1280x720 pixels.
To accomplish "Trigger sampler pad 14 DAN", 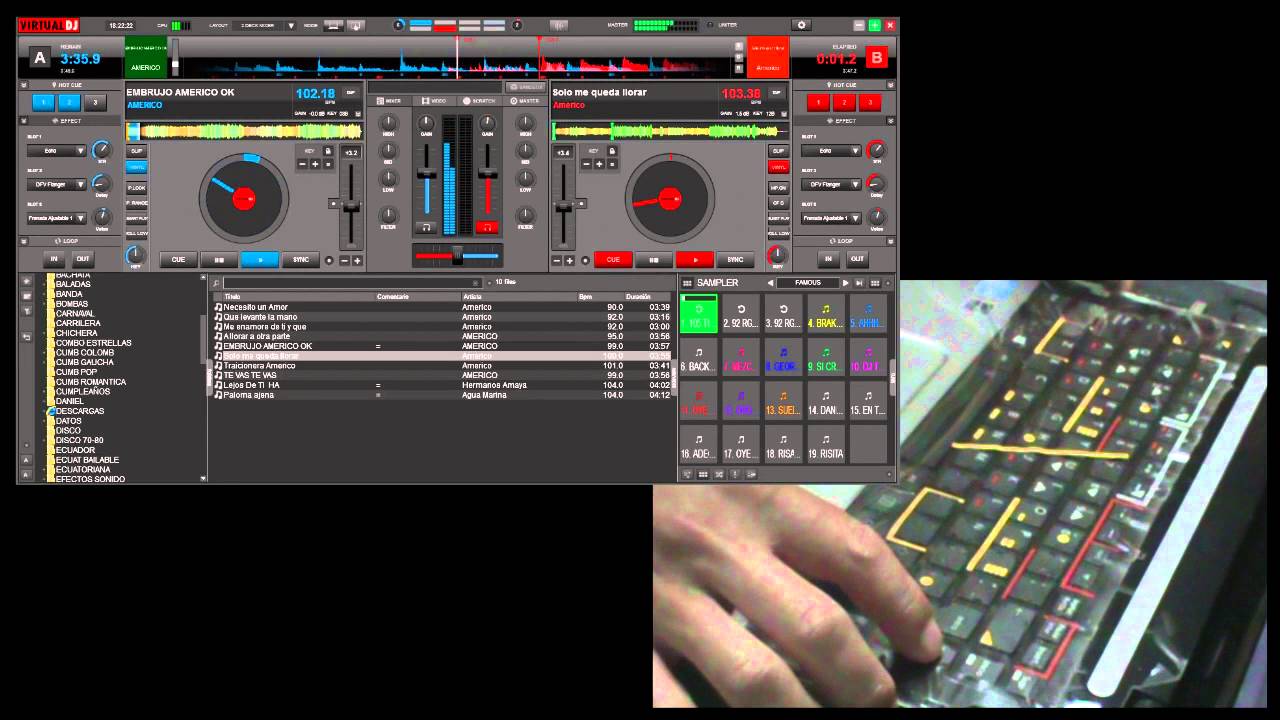I will coord(826,400).
